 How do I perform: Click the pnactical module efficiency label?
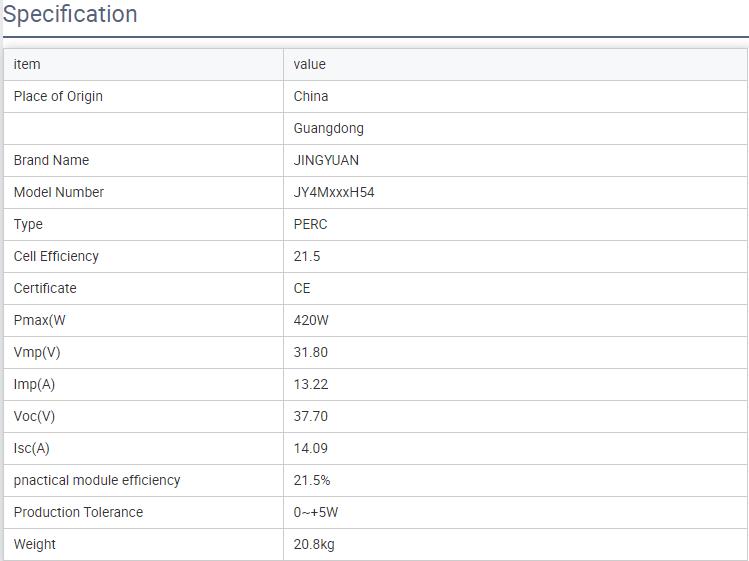(97, 480)
